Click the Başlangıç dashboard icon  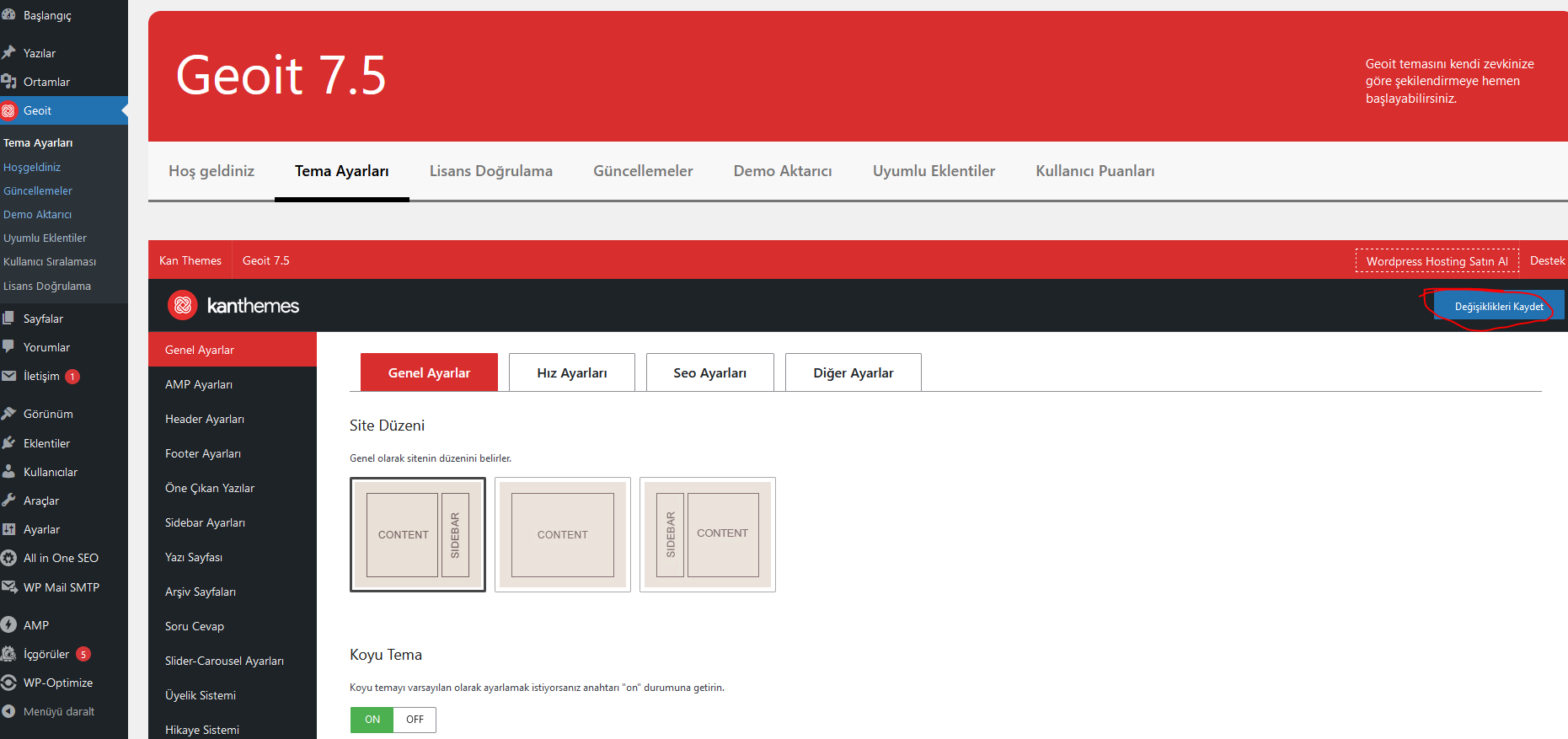(8, 15)
